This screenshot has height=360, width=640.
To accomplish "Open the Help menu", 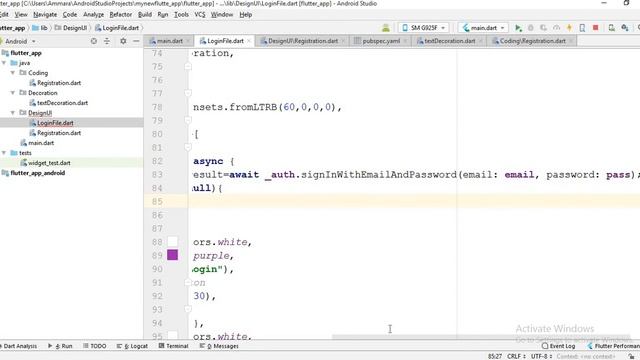I will point(245,15).
